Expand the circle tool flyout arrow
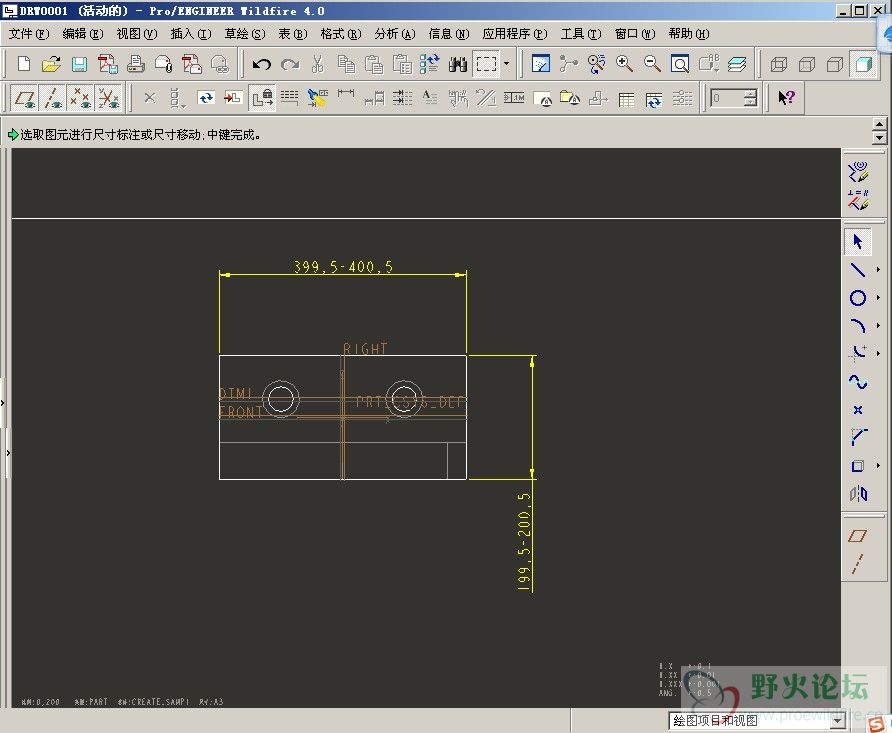Image resolution: width=892 pixels, height=733 pixels. coord(878,297)
